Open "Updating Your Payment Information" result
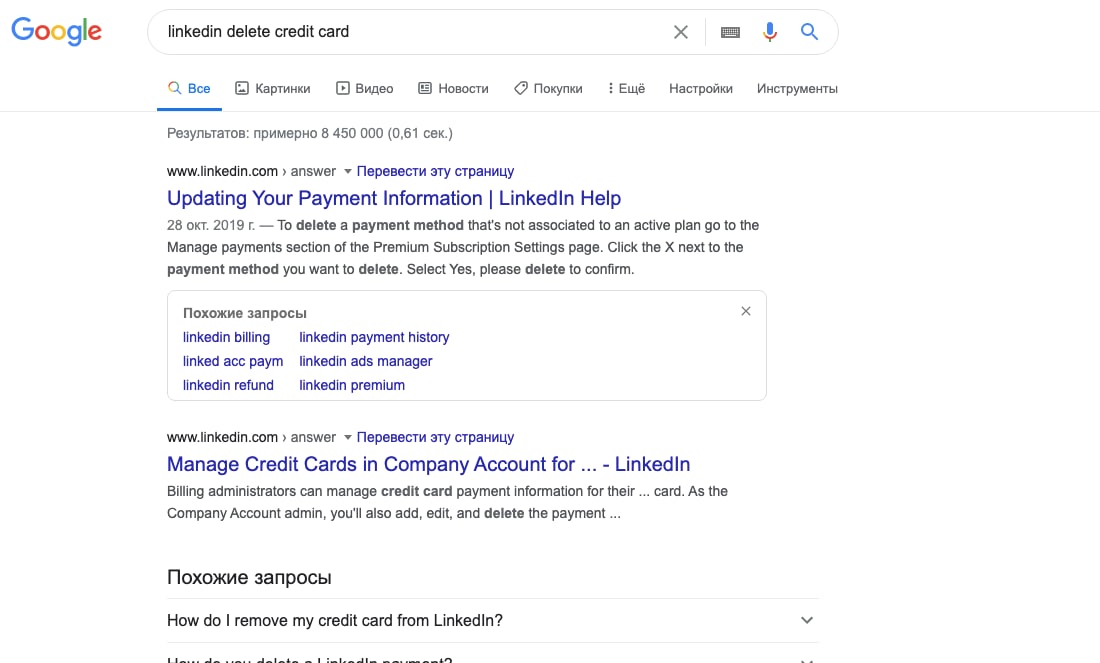The height and width of the screenshot is (663, 1100). [x=394, y=198]
